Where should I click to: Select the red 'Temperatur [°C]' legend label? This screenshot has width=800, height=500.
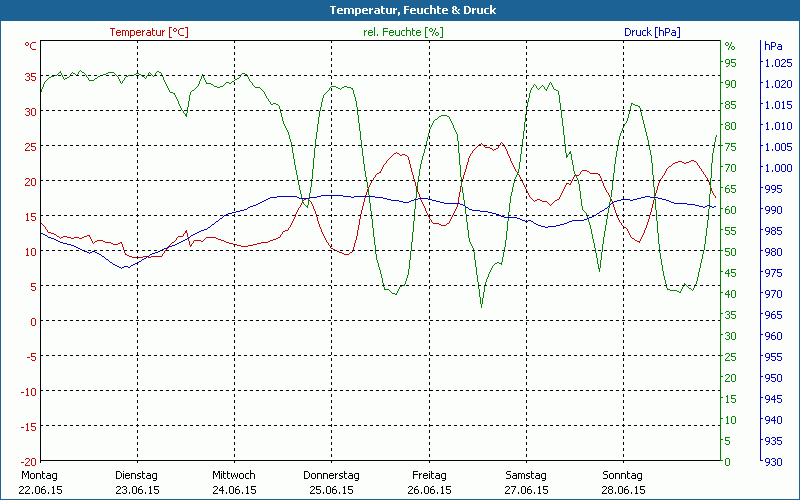[x=149, y=32]
